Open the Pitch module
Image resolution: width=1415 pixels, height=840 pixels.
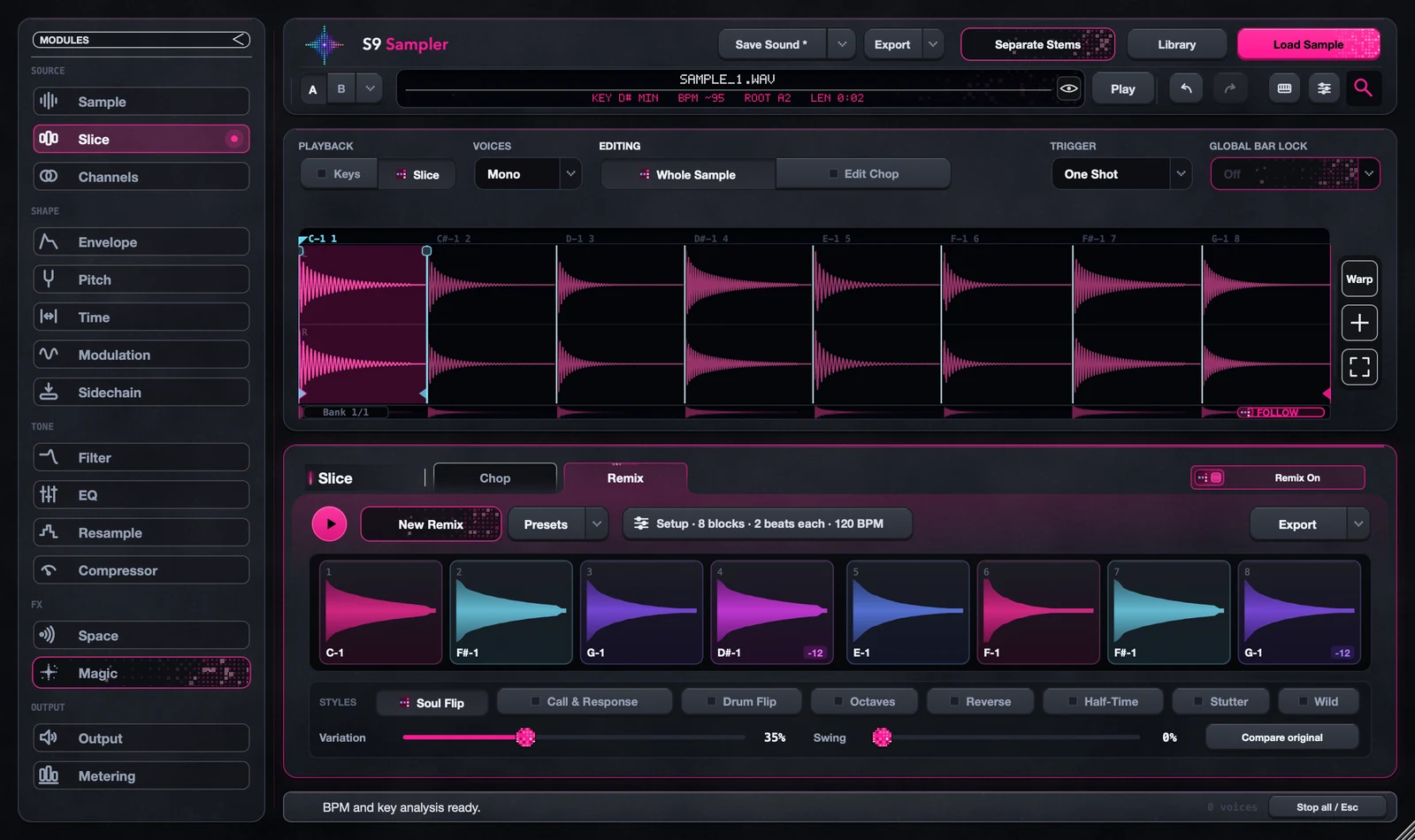pos(141,279)
